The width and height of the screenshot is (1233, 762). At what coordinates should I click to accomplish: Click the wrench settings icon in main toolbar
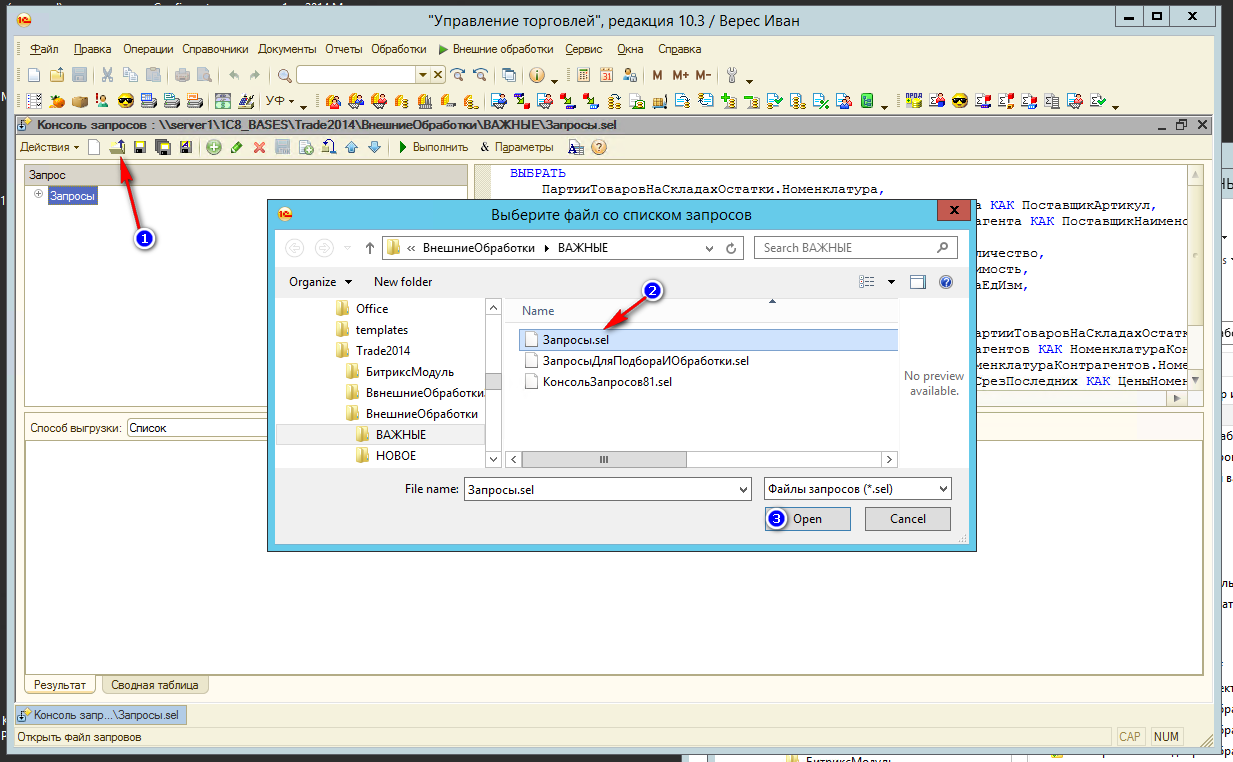[731, 75]
